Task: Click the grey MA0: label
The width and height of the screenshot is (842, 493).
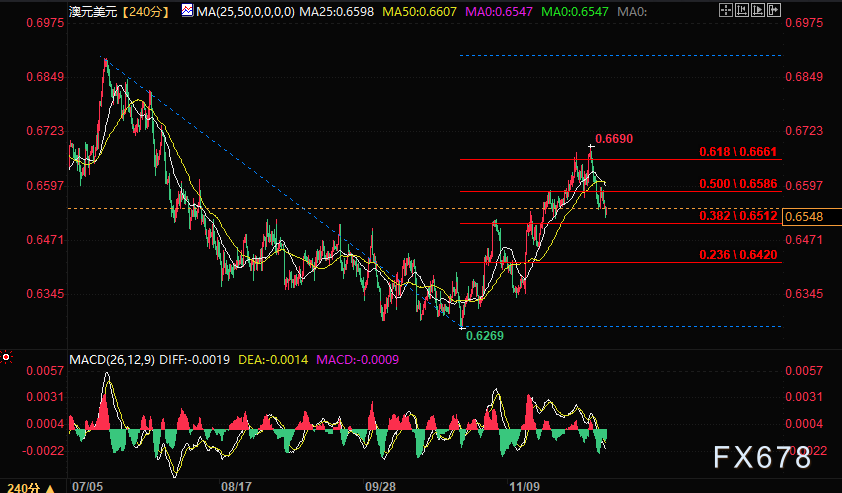Action: pos(632,11)
